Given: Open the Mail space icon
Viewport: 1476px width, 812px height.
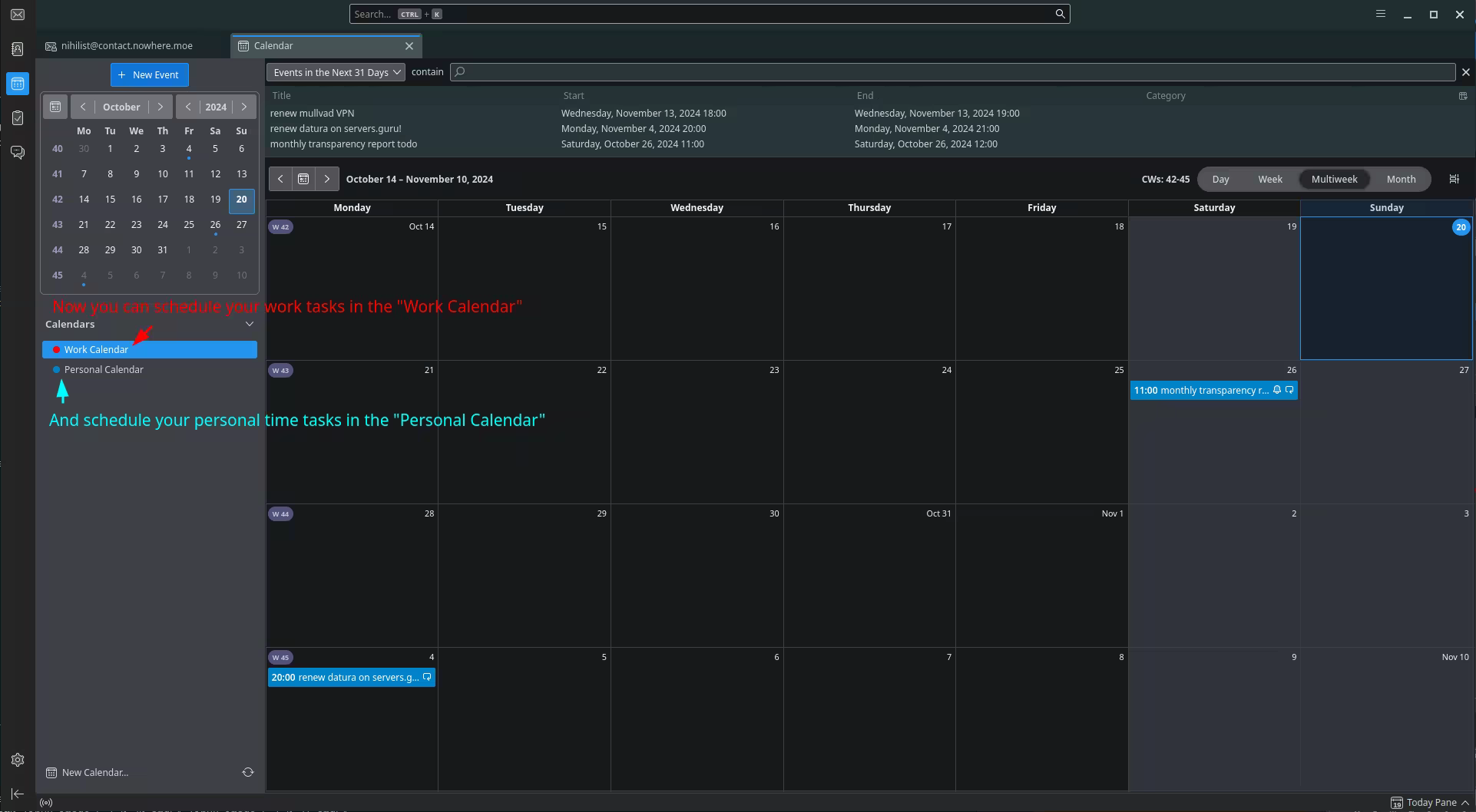Looking at the screenshot, I should (x=18, y=15).
